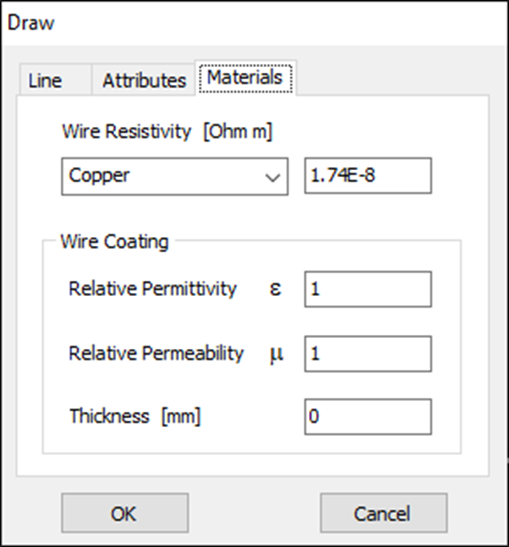Click the Thickness [mm] label
Screen dimensions: 509x547
[135, 416]
